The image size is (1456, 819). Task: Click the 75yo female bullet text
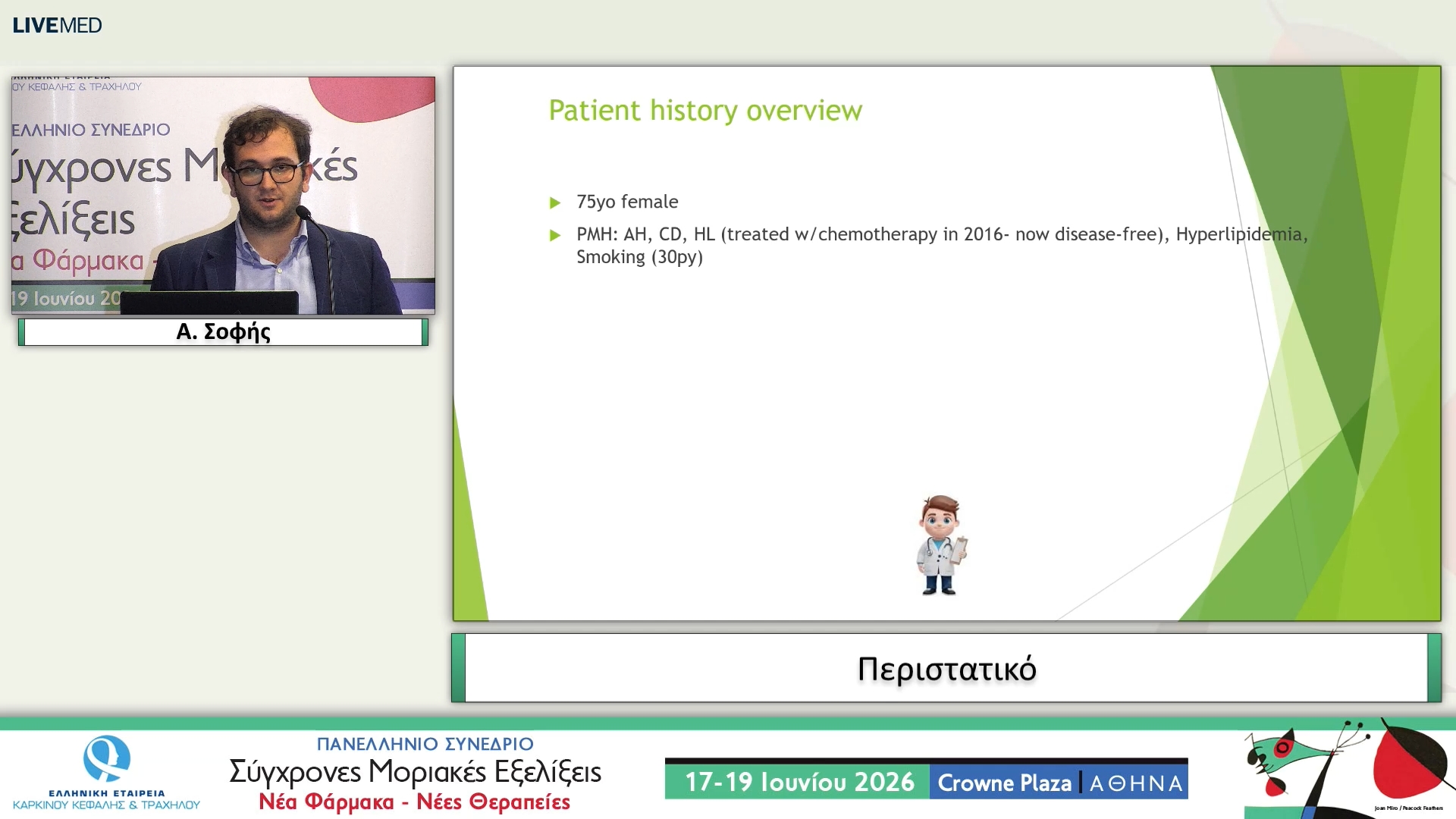[x=627, y=202]
